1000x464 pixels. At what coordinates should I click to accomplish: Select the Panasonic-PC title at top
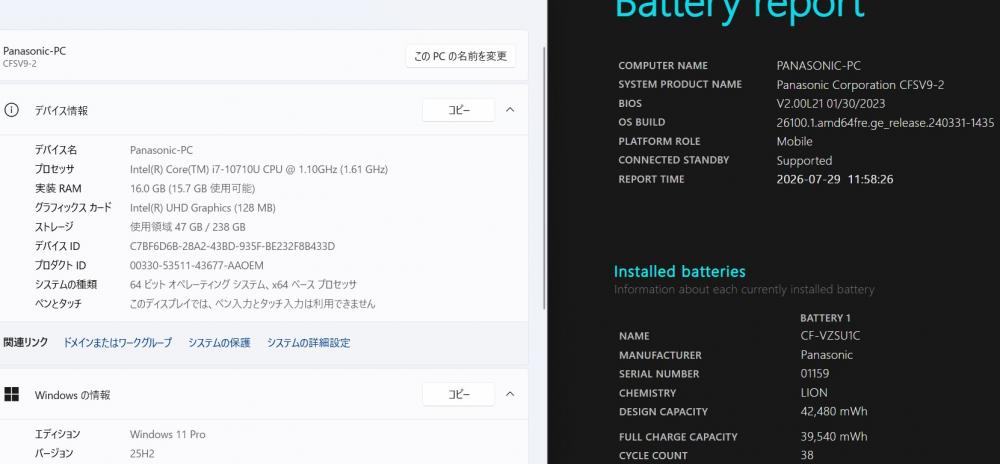click(x=34, y=51)
